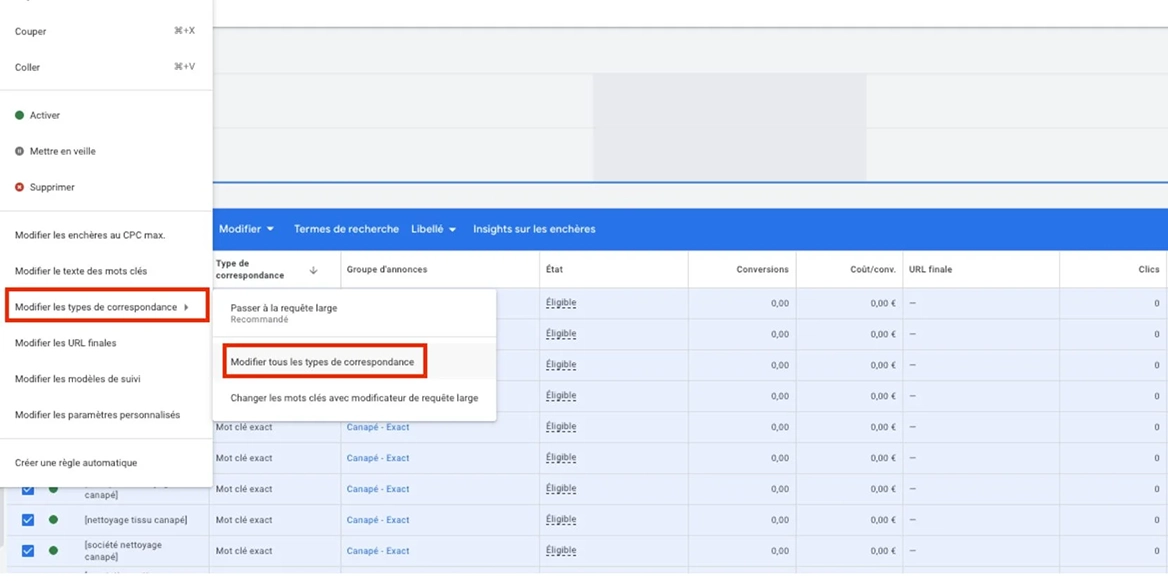
Task: Click the URL finale column header
Action: pos(930,270)
